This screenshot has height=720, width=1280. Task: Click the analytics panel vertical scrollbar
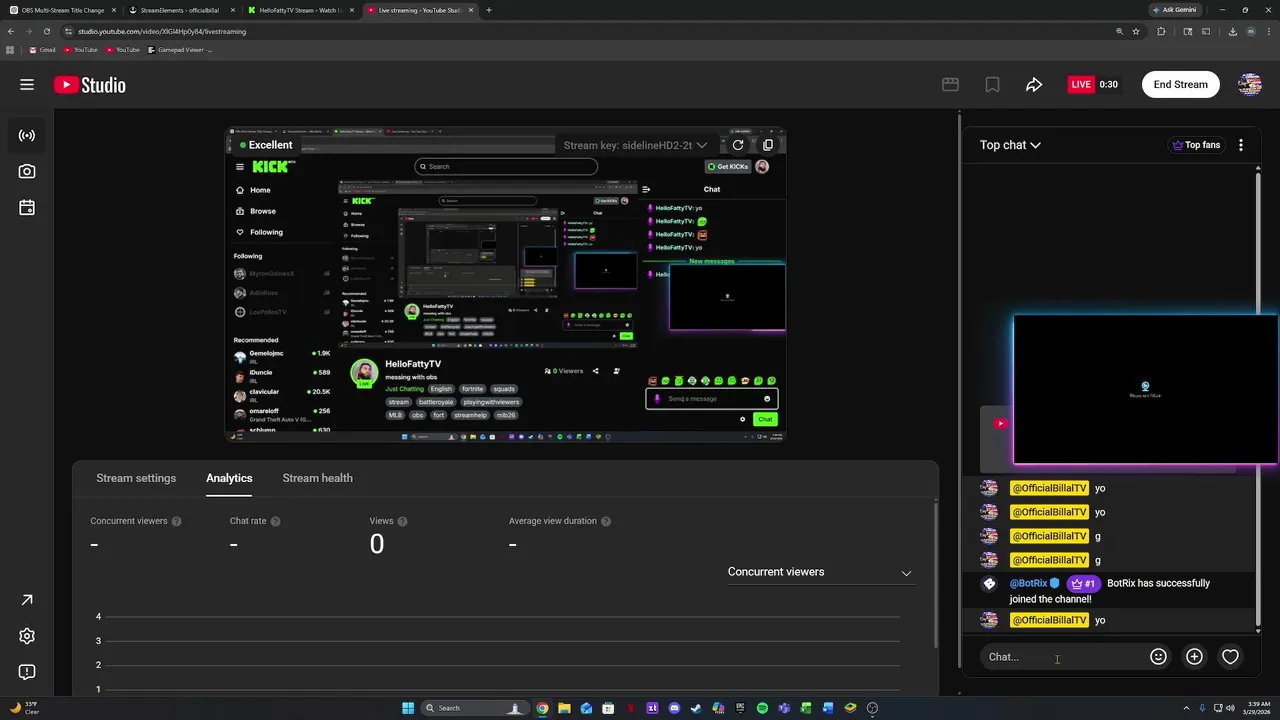point(935,575)
